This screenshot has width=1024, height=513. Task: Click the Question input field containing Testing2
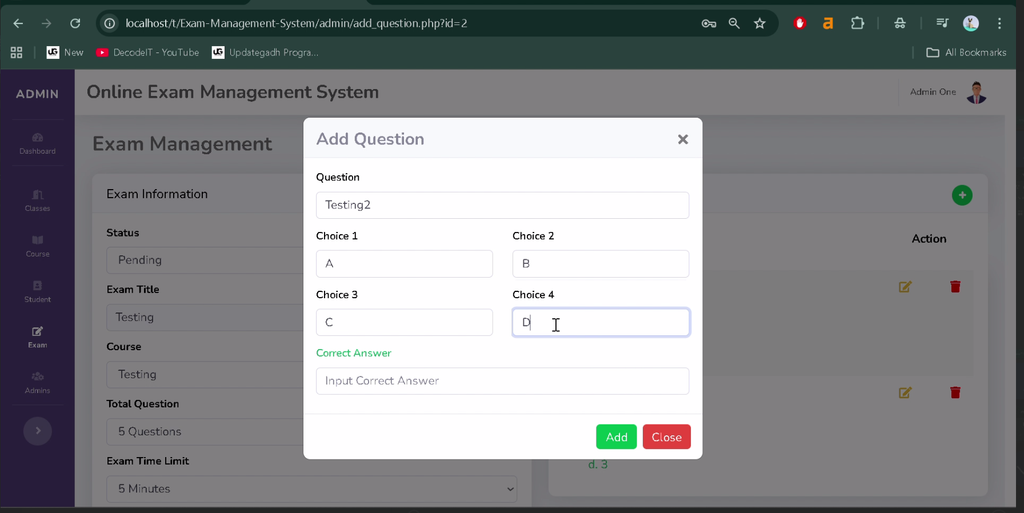coord(502,205)
